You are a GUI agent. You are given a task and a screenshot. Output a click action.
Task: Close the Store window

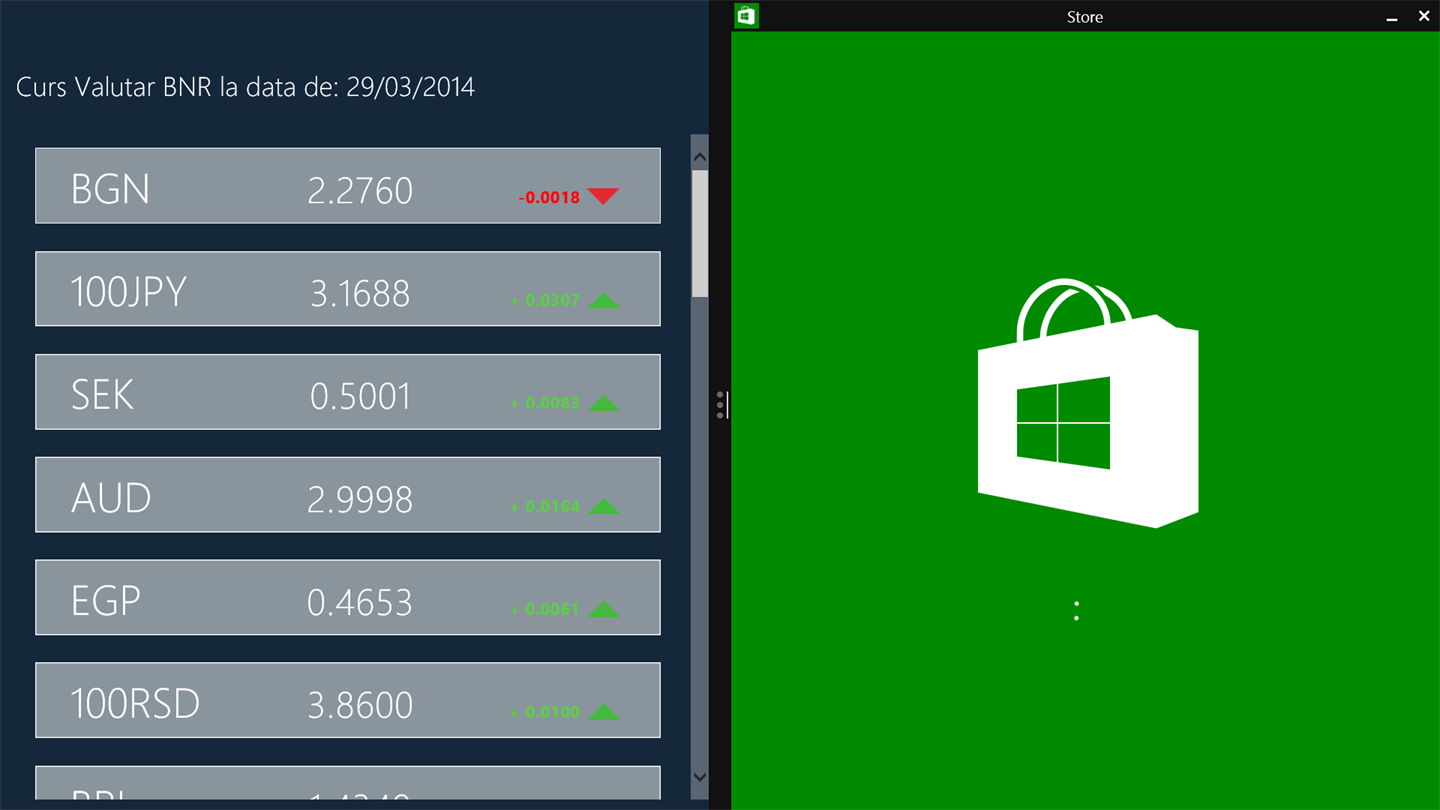pos(1424,16)
